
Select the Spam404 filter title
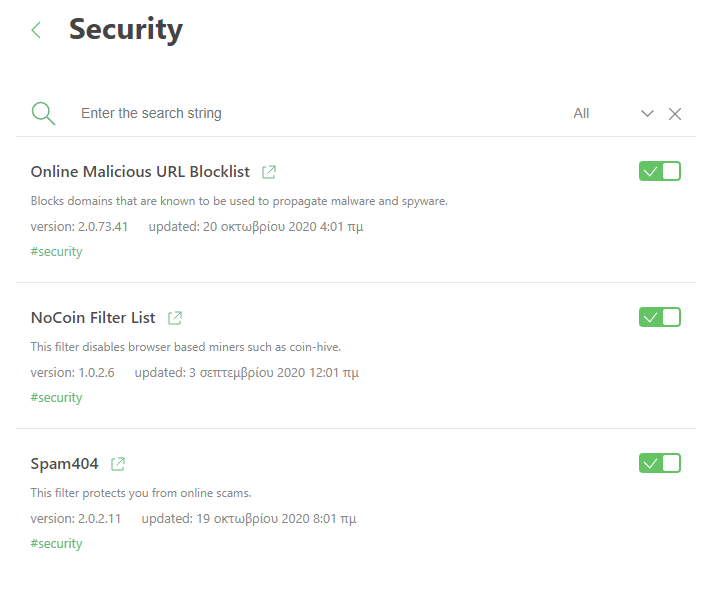point(64,464)
